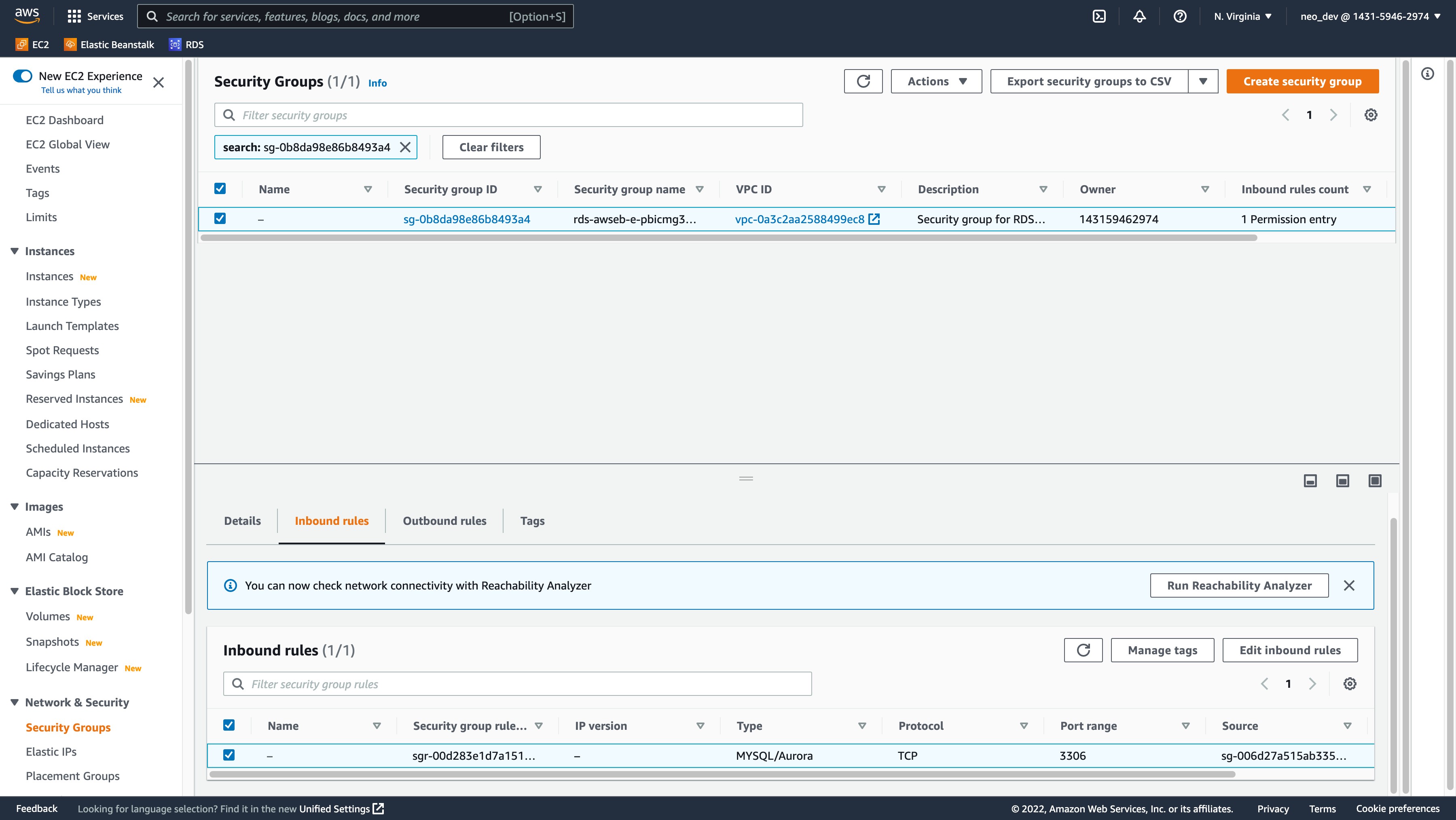
Task: Open the info panel icon at right edge
Action: (1427, 74)
